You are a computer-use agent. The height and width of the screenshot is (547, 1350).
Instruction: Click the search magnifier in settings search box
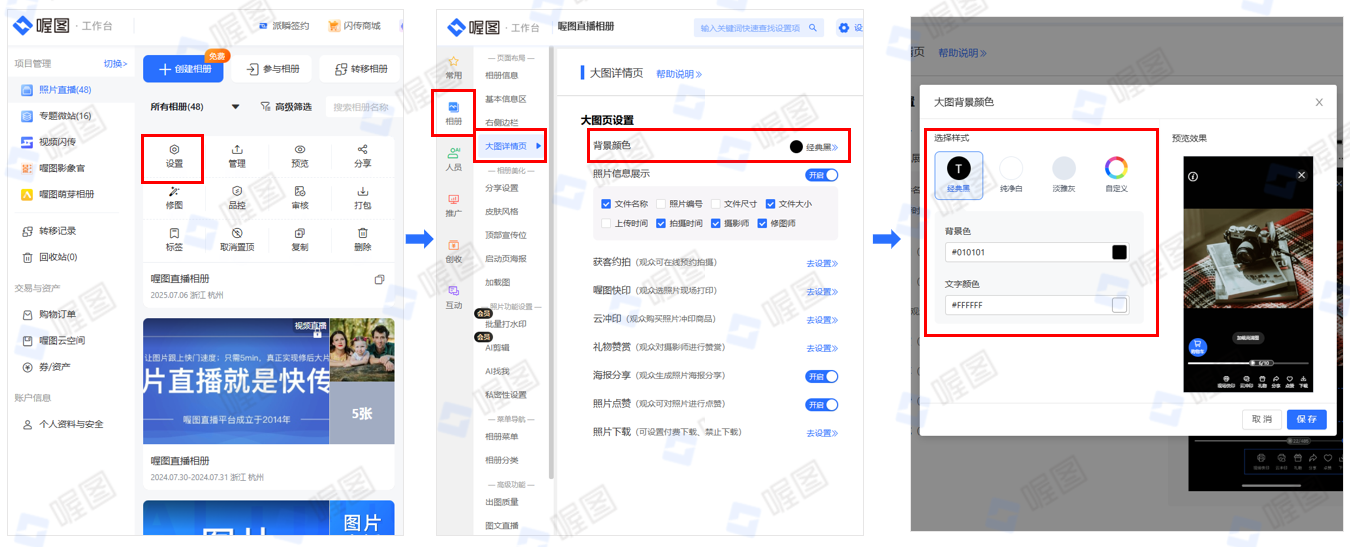point(813,28)
